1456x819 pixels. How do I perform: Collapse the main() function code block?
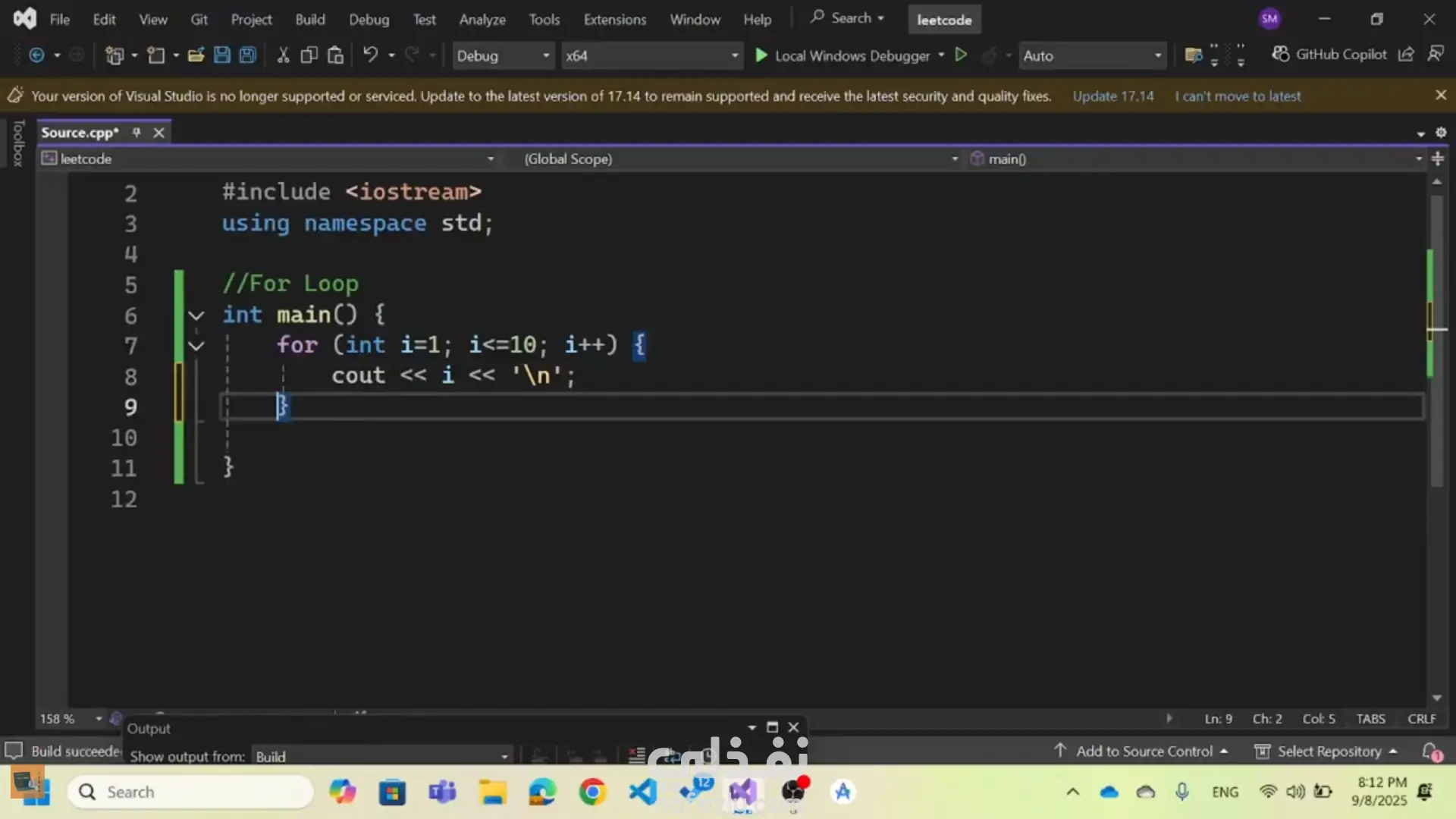click(196, 315)
